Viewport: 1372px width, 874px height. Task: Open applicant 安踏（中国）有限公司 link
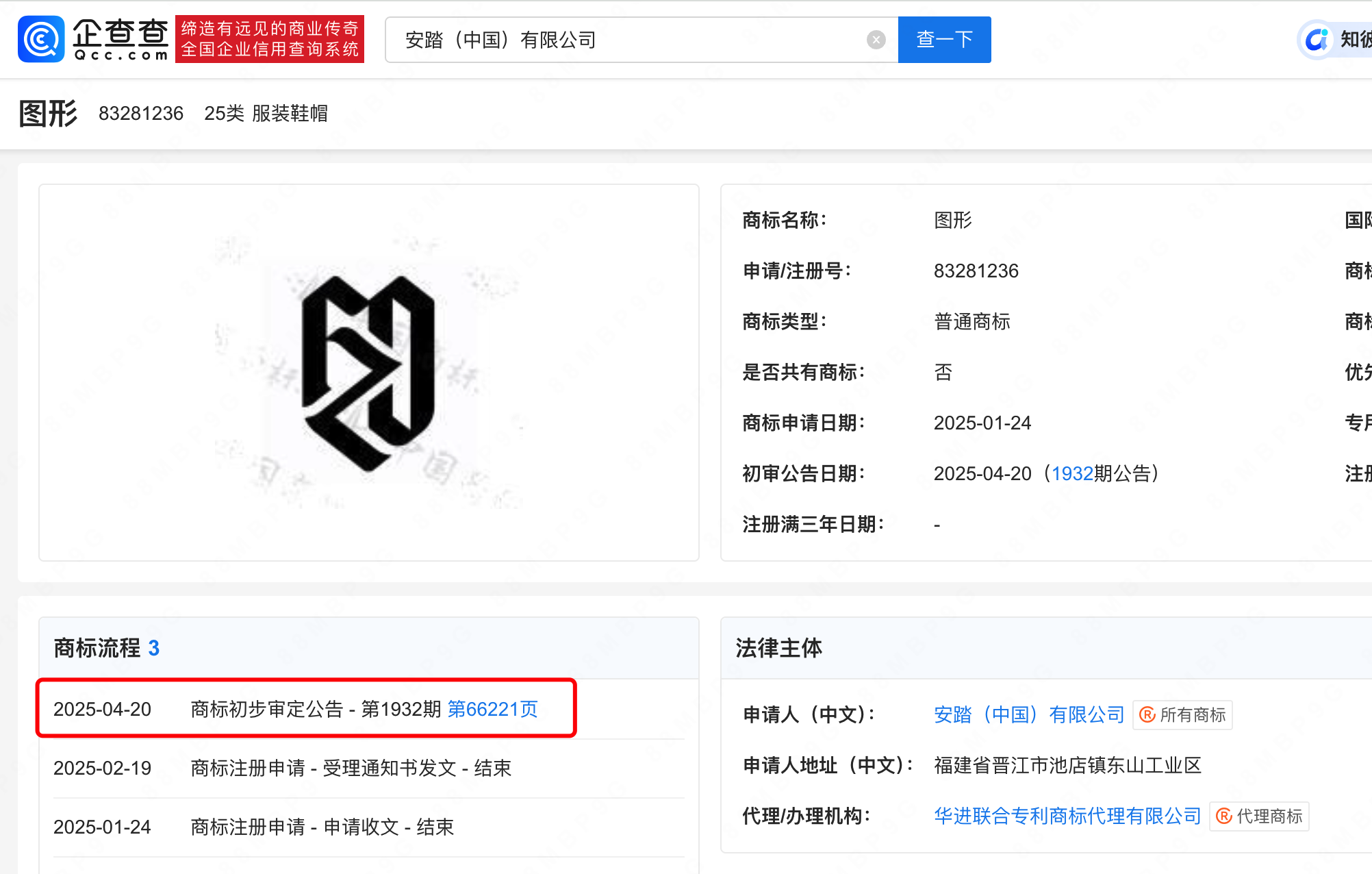click(x=1029, y=714)
